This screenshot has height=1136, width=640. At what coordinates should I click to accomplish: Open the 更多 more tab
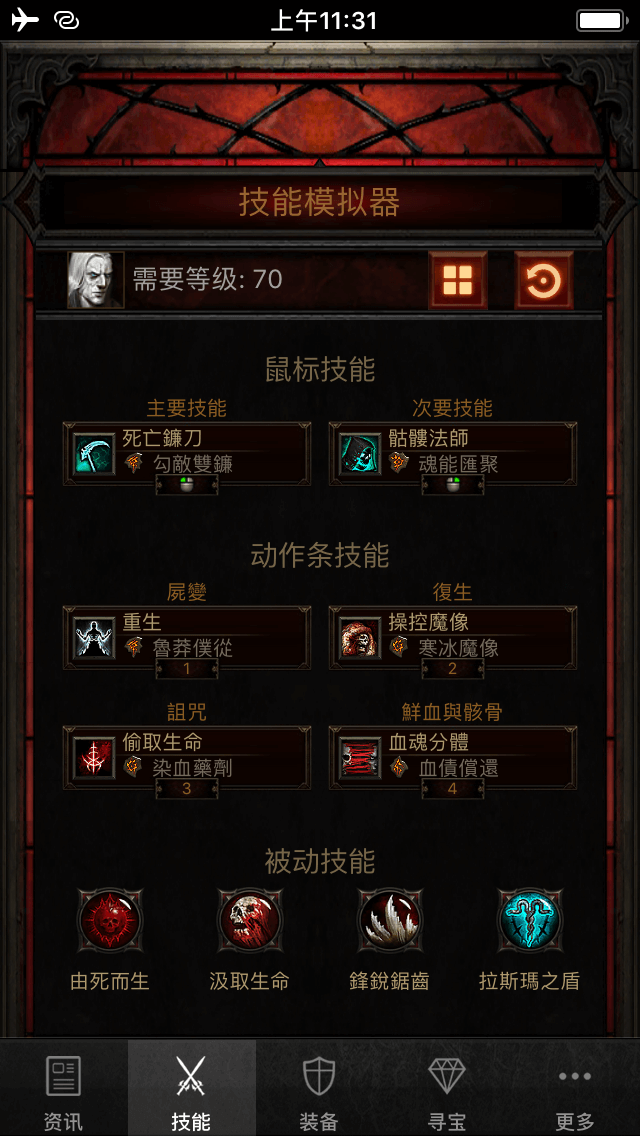(x=575, y=1088)
